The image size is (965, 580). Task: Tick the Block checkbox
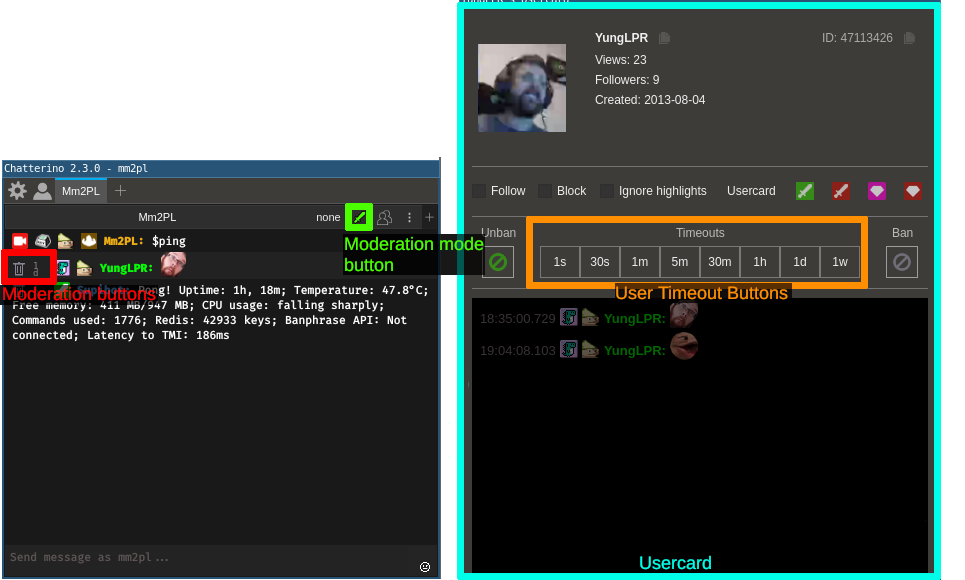[545, 191]
